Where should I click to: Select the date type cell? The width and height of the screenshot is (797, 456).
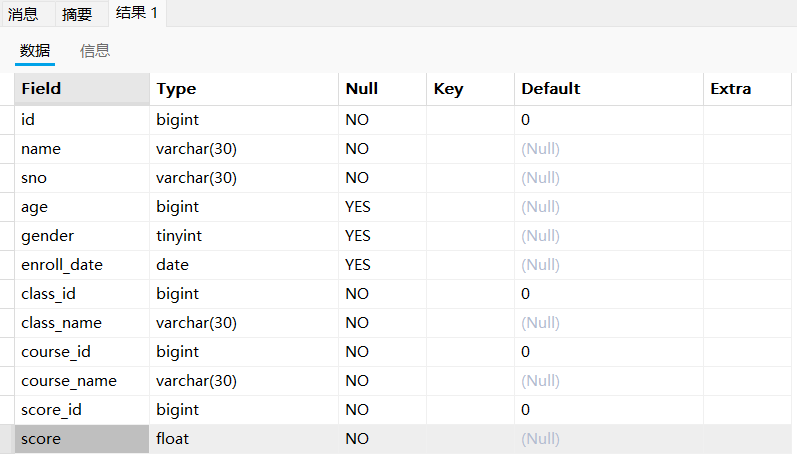pos(244,265)
